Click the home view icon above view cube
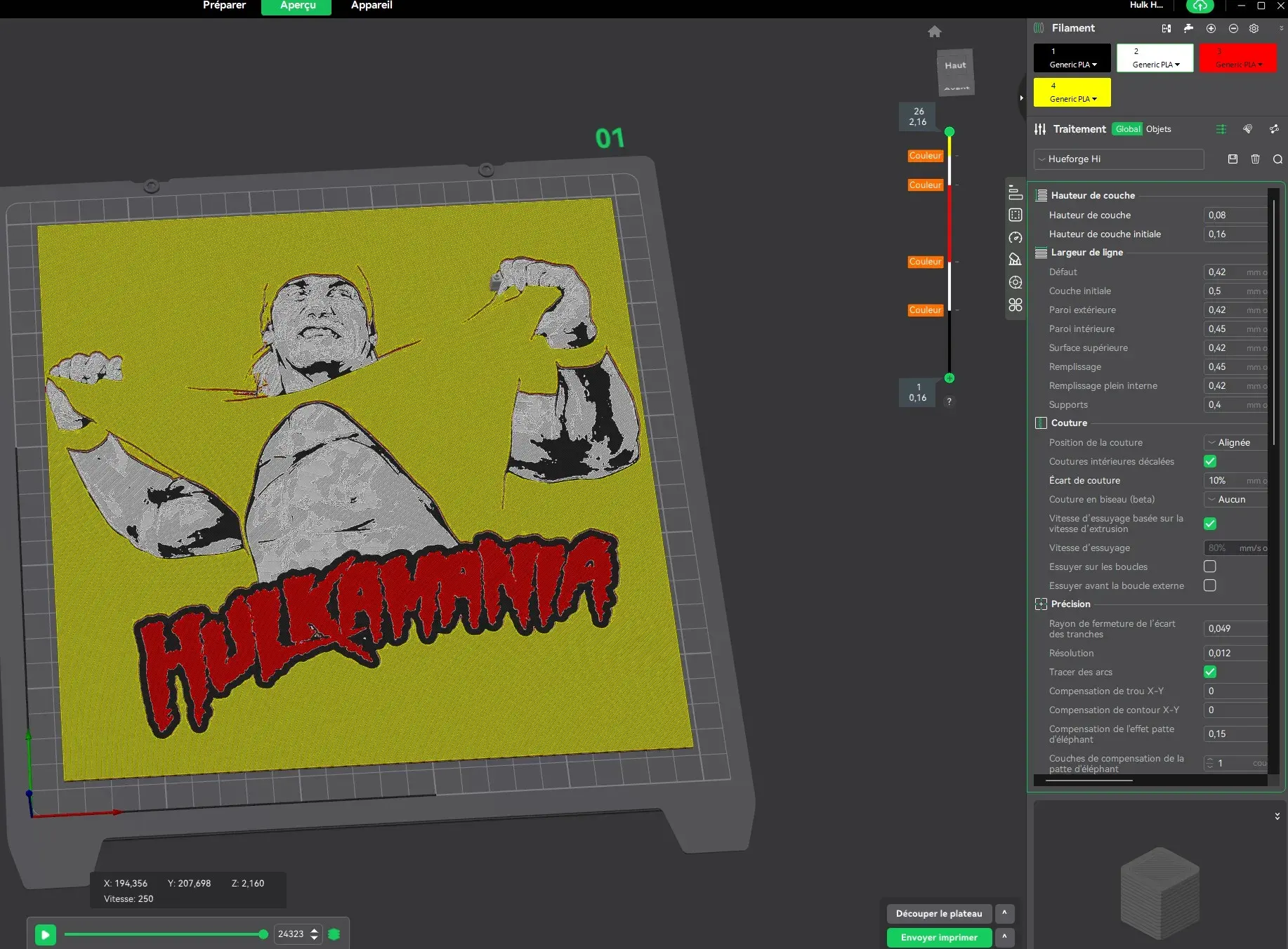Image resolution: width=1288 pixels, height=949 pixels. 934,32
